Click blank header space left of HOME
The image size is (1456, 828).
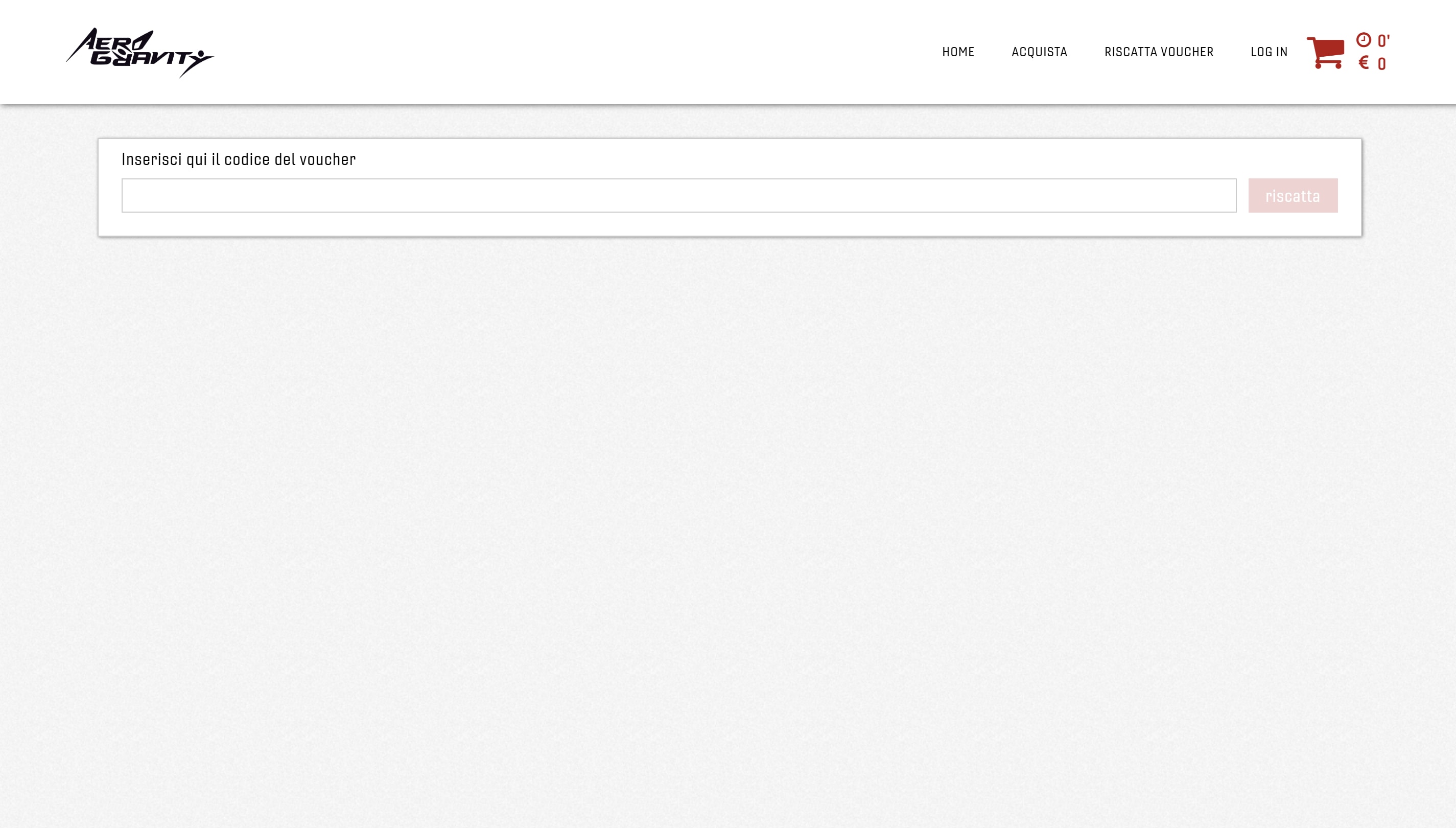coord(568,52)
